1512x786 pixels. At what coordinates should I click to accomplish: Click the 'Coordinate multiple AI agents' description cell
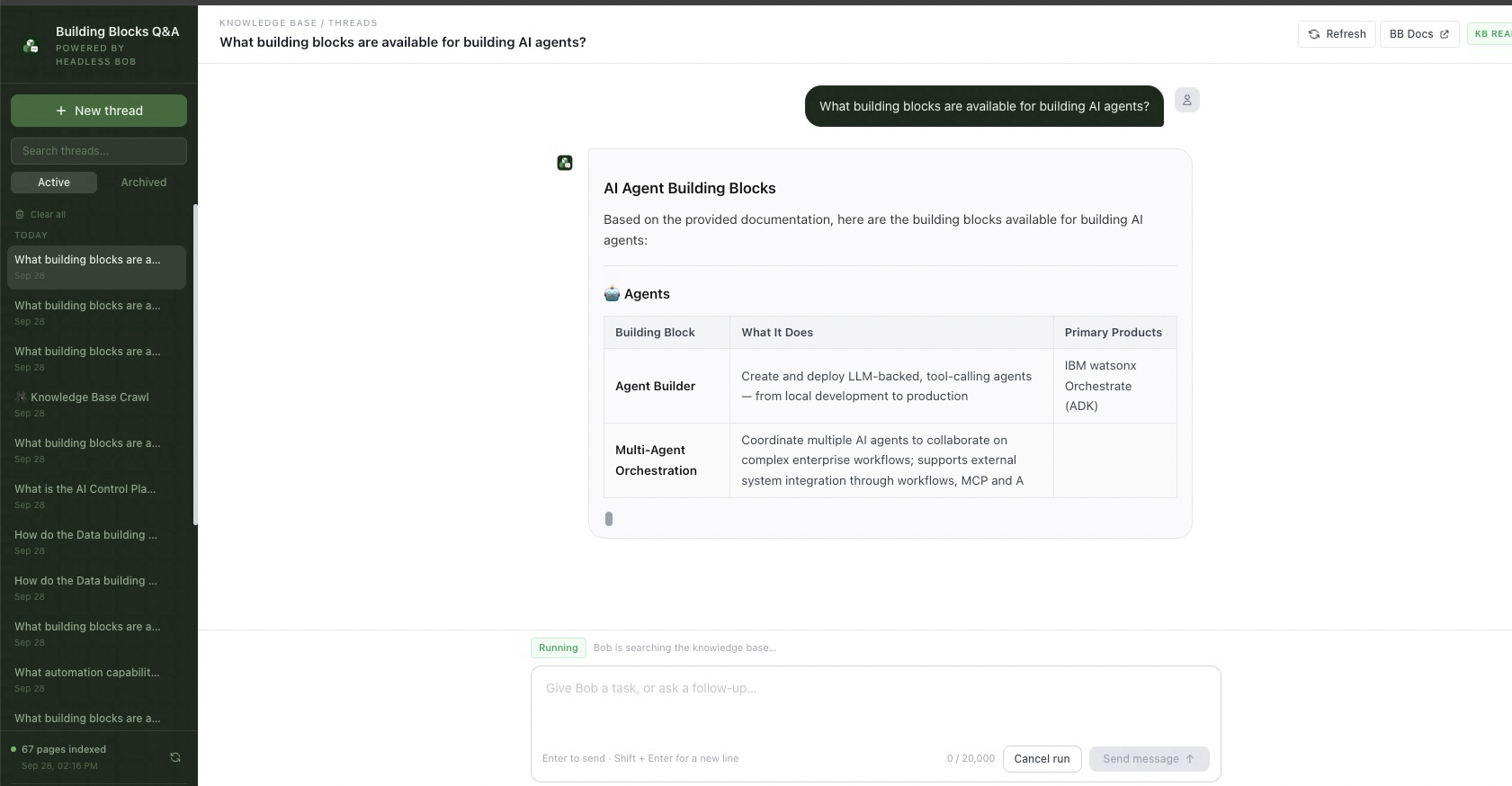click(x=891, y=460)
